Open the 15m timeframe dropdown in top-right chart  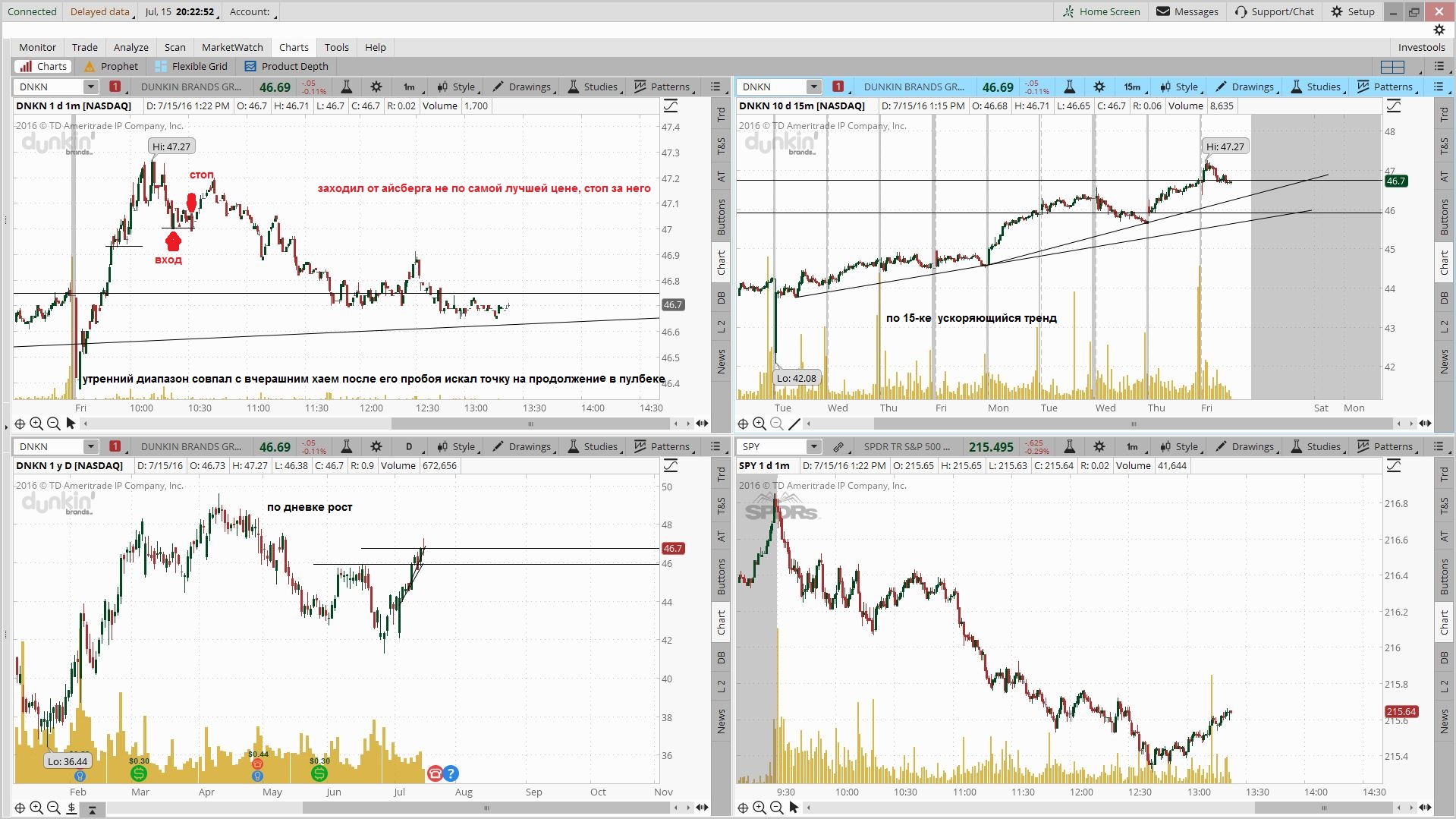tap(1134, 87)
